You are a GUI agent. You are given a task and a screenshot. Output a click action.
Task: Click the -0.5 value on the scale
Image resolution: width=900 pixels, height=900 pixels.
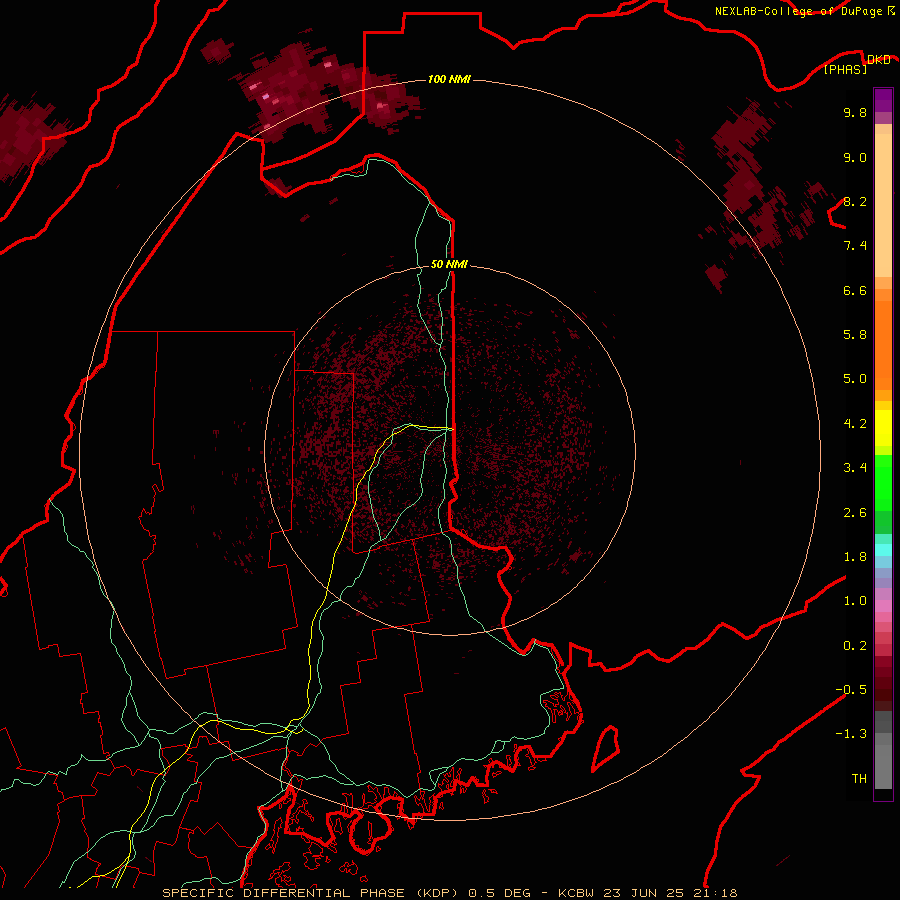[851, 690]
